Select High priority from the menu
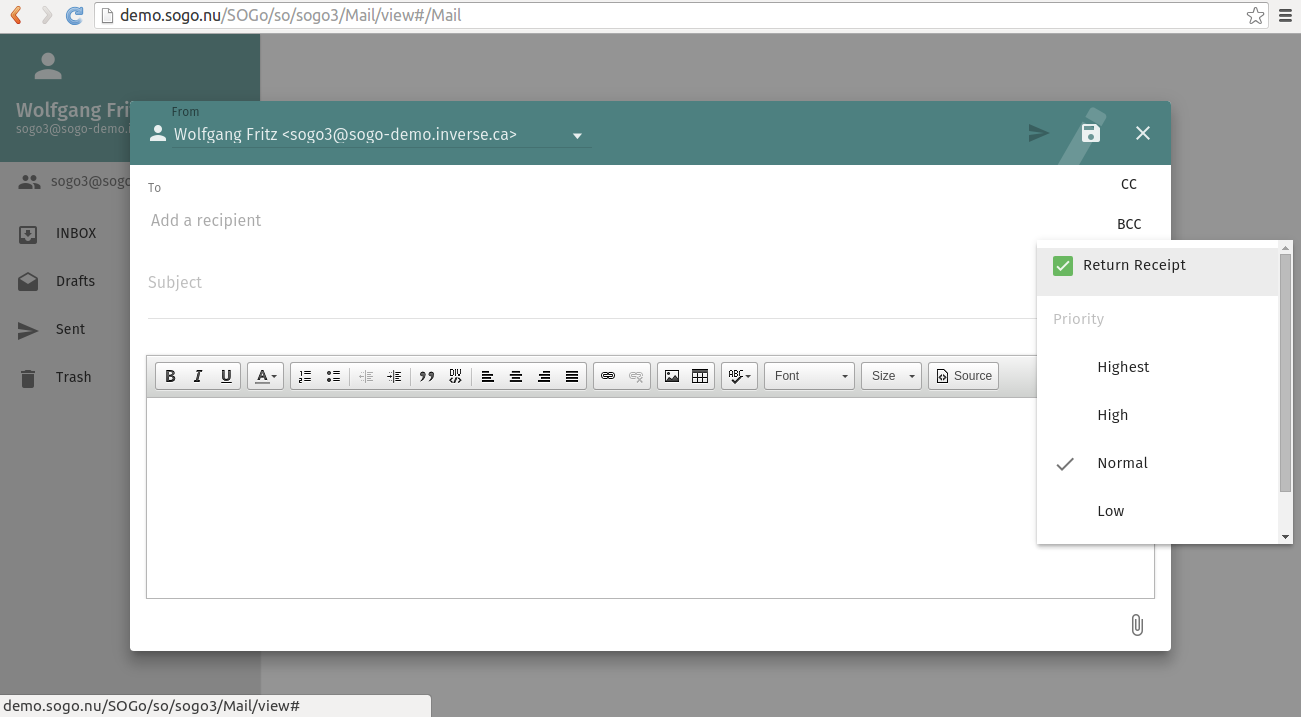 coord(1112,415)
